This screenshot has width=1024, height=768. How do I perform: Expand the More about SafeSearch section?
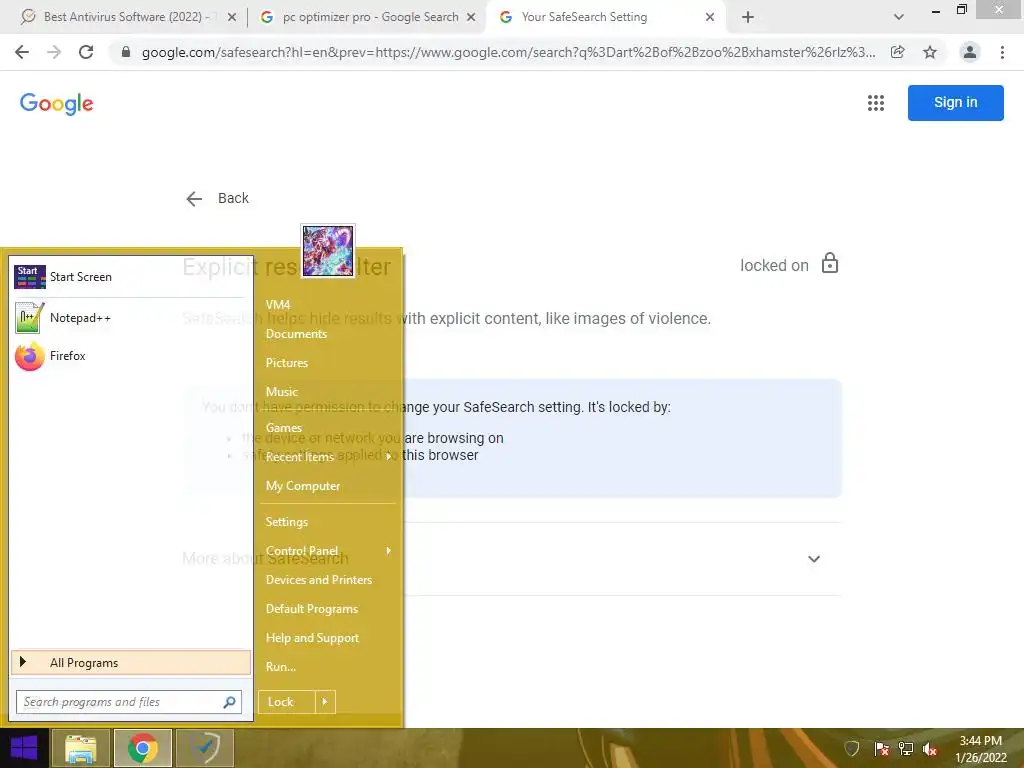tap(814, 559)
